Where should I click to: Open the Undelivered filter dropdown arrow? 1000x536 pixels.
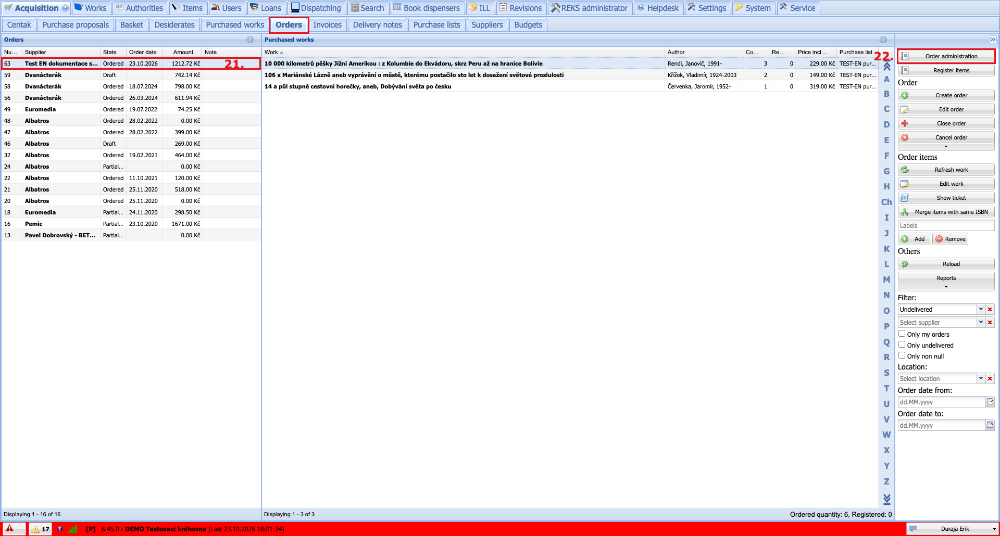(x=981, y=309)
